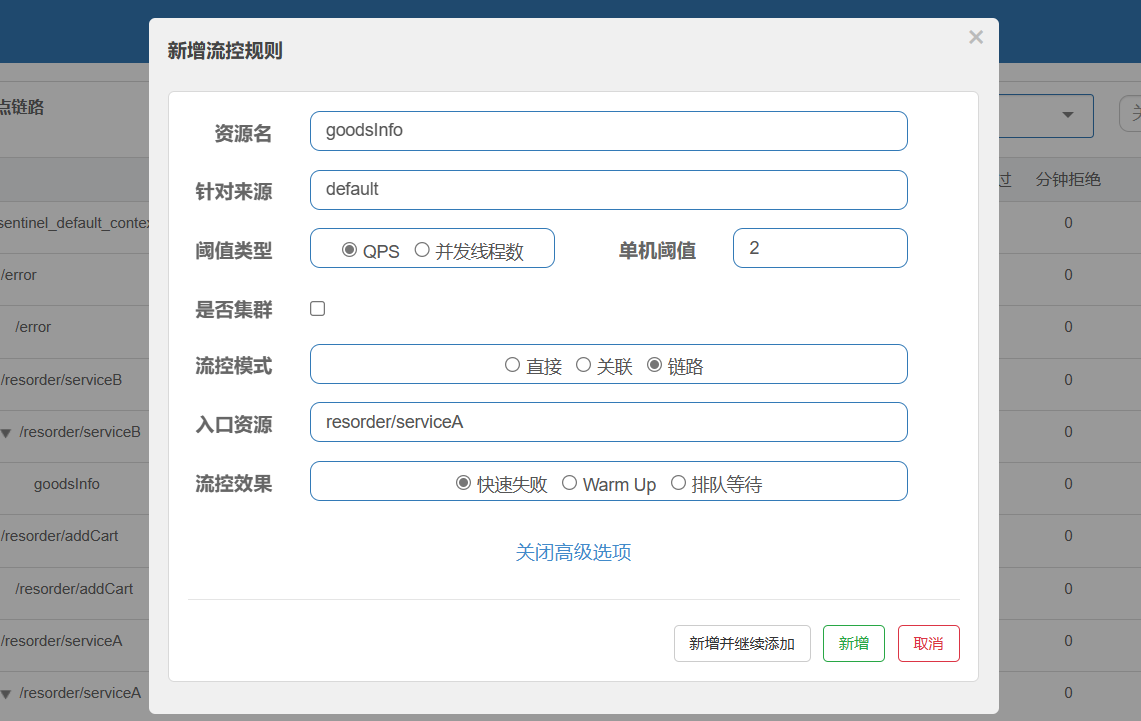Cancel with the 取消 button

pos(928,644)
